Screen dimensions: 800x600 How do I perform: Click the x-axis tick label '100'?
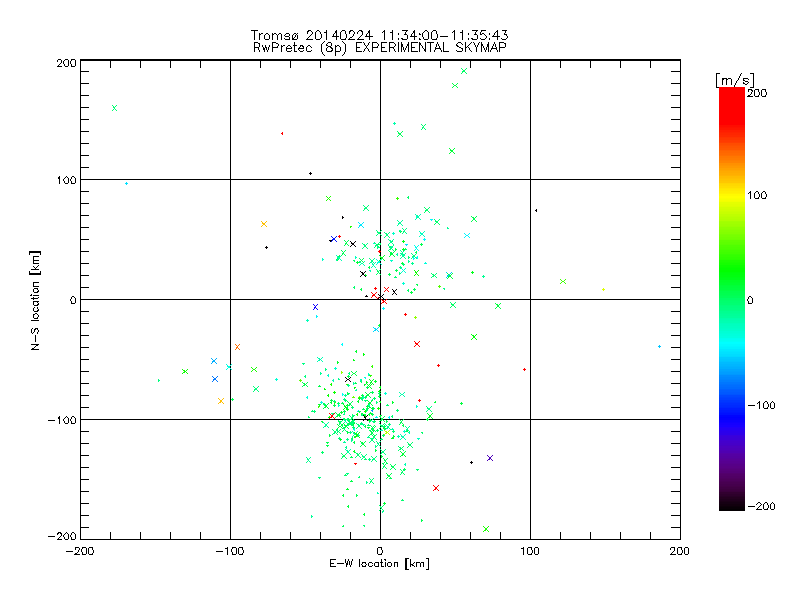tap(530, 551)
